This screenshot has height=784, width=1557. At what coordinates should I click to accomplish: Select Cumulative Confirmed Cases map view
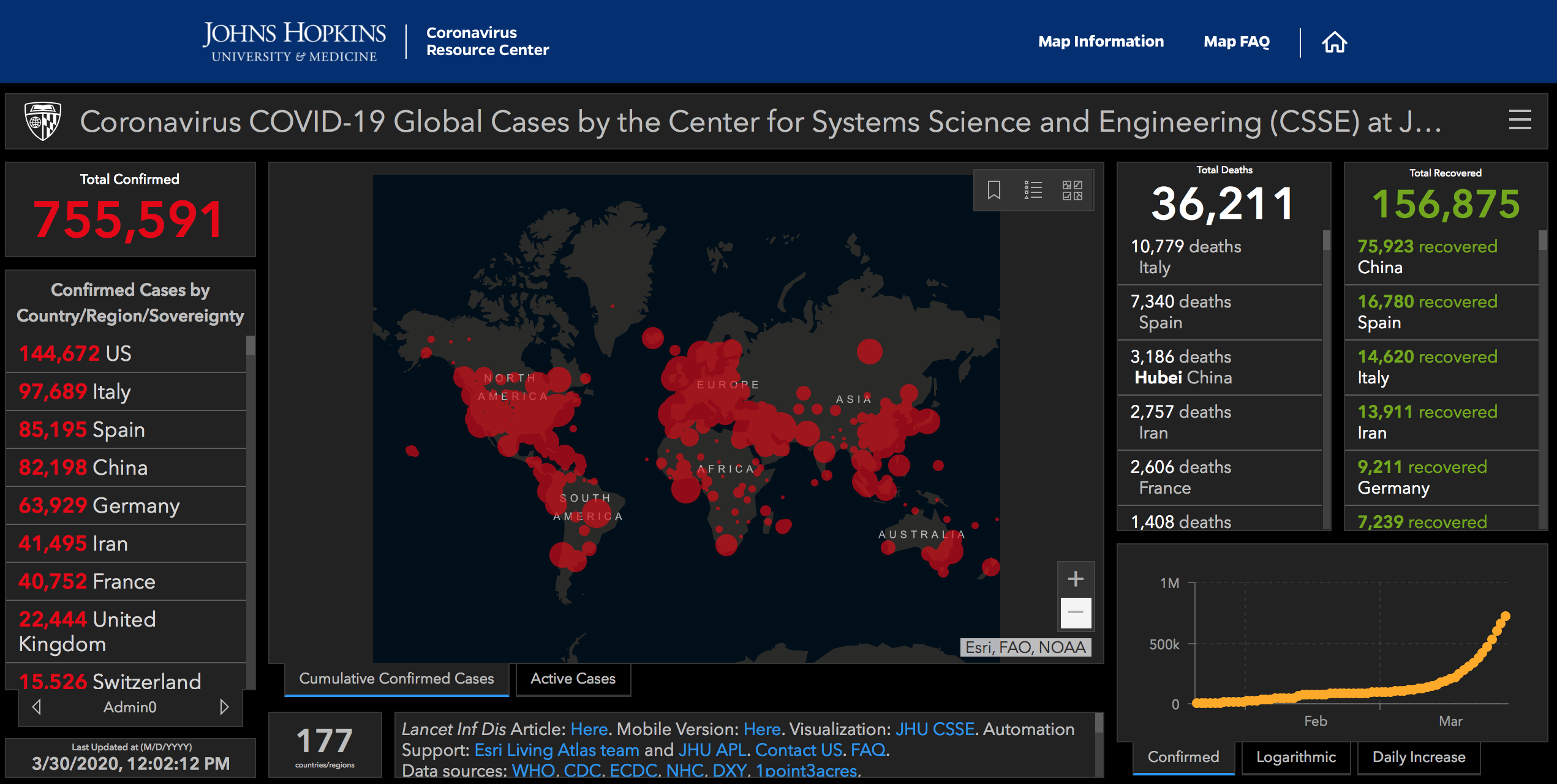(x=396, y=679)
